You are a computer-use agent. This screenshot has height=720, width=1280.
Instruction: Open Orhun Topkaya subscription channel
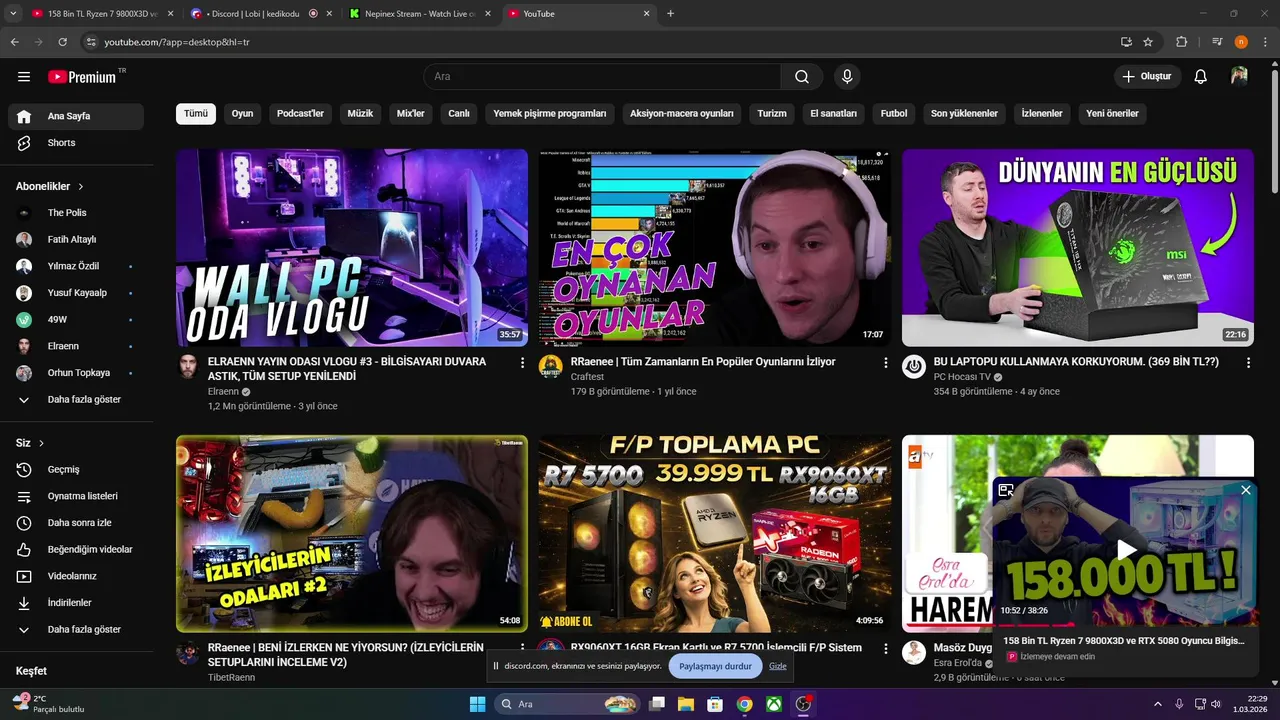click(x=76, y=373)
